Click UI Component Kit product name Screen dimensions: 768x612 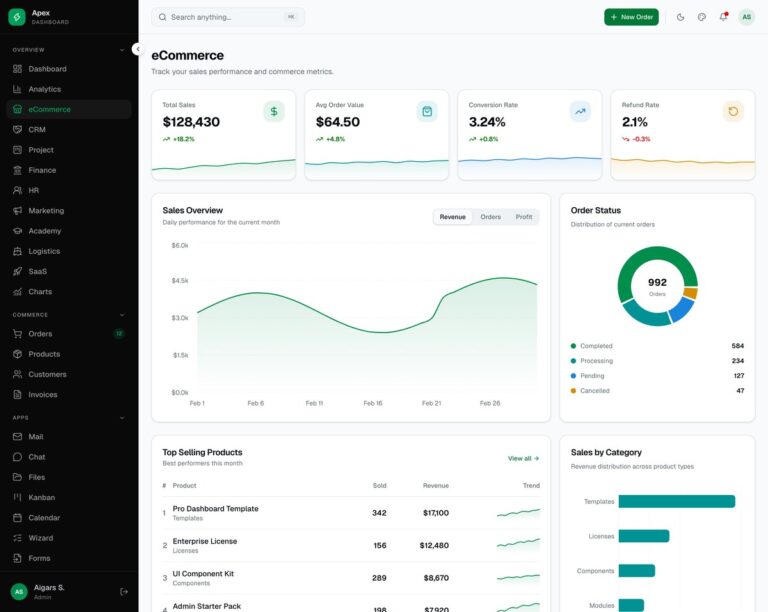(x=203, y=573)
